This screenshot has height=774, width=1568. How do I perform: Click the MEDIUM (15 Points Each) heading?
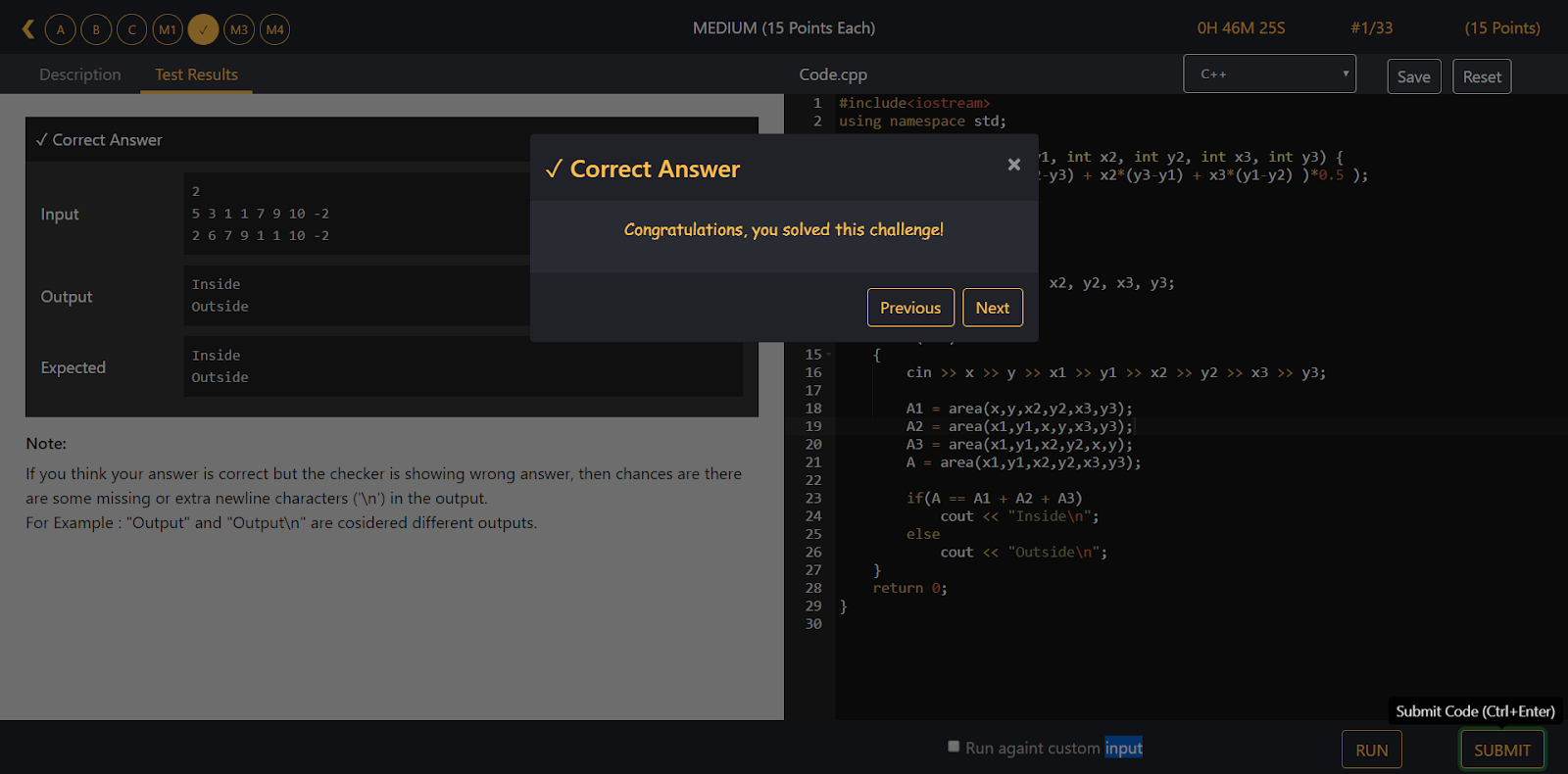point(784,28)
